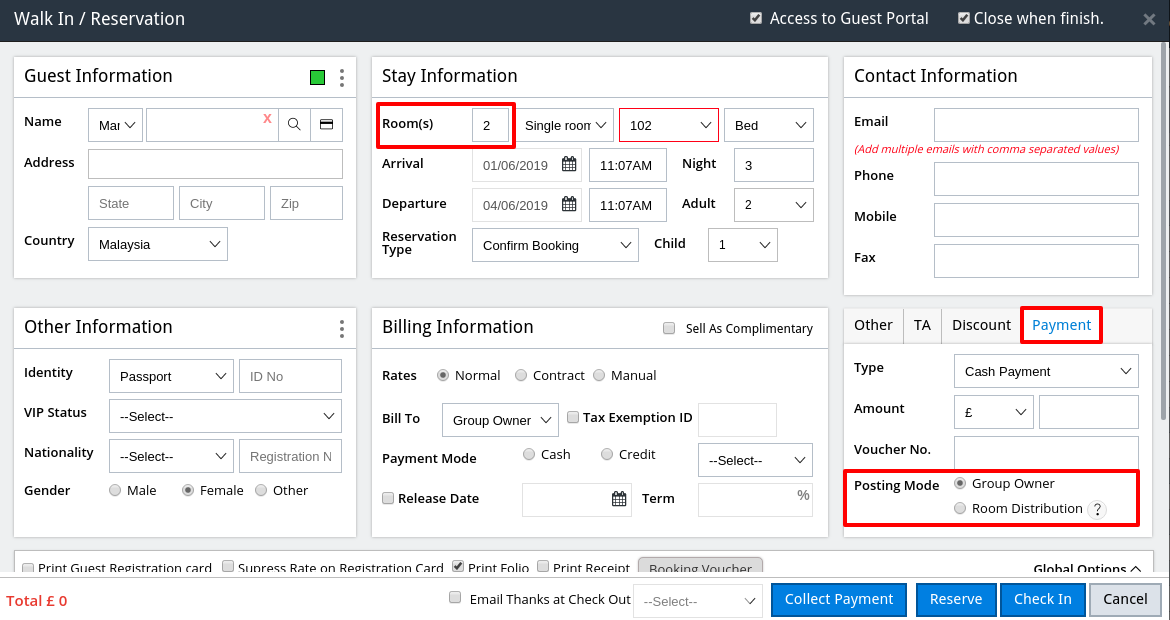Select Other gender radio button

(261, 490)
